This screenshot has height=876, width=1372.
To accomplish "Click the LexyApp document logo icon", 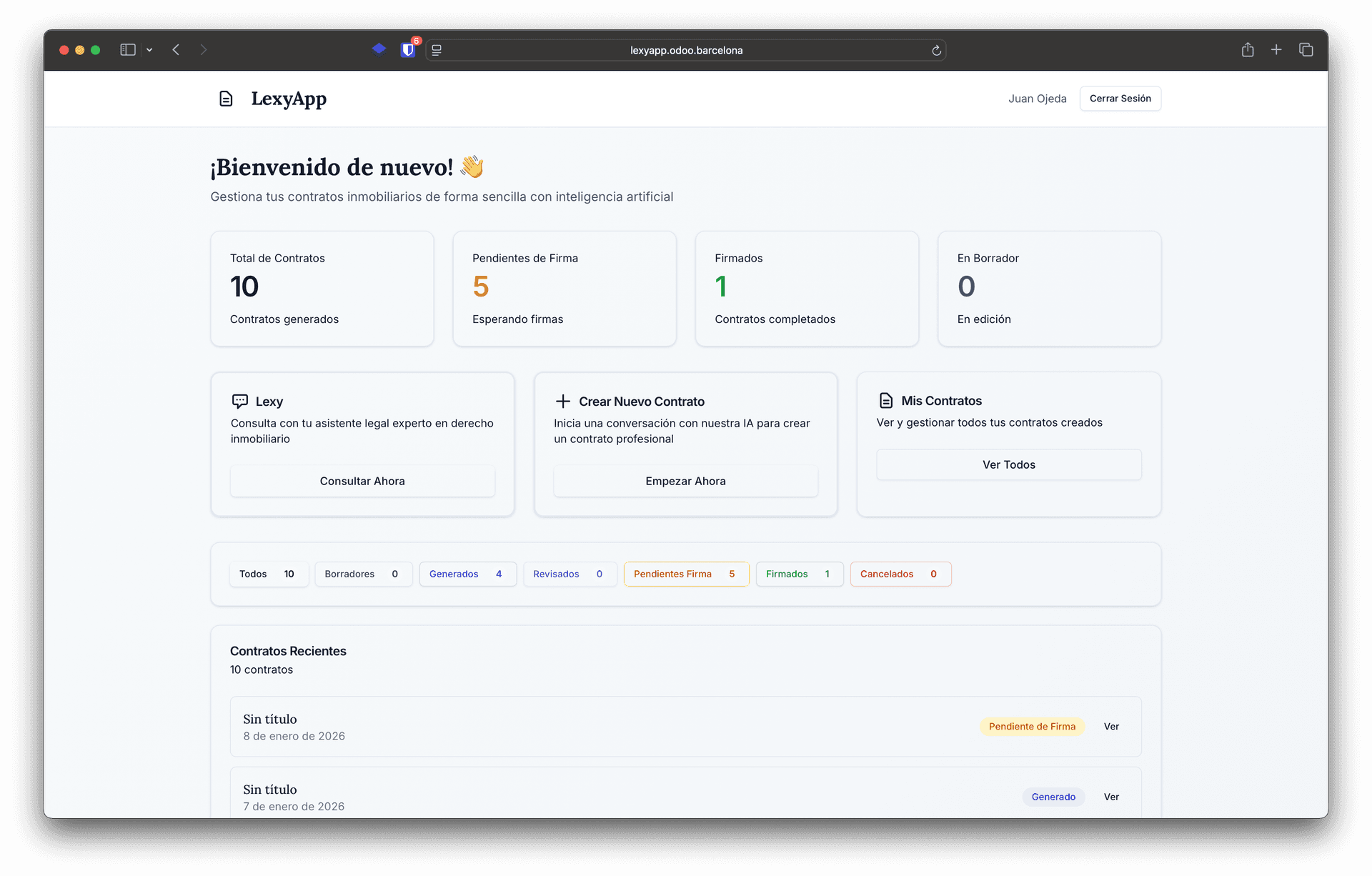I will [226, 99].
